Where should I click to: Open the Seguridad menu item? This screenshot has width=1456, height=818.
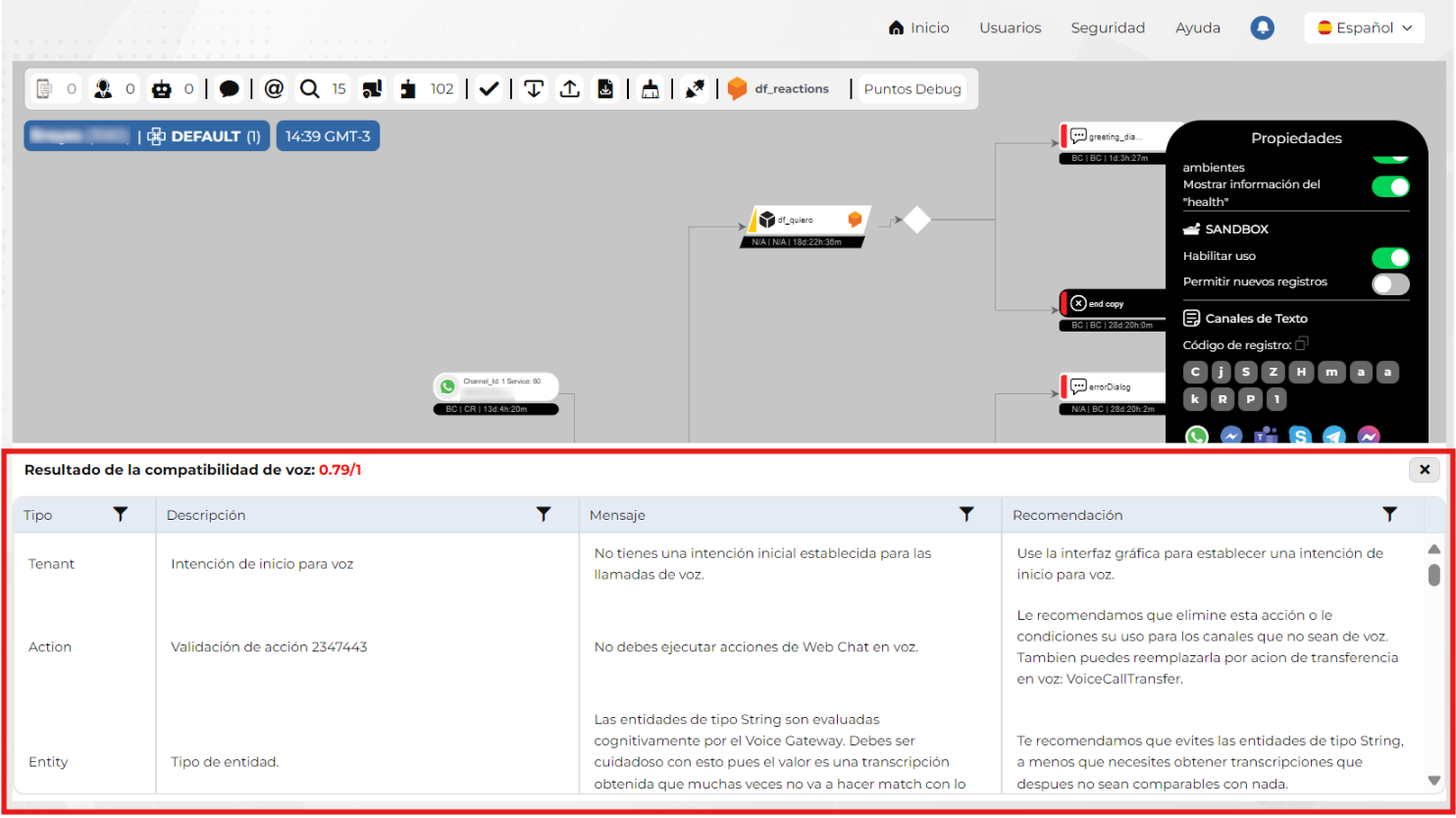1108,27
